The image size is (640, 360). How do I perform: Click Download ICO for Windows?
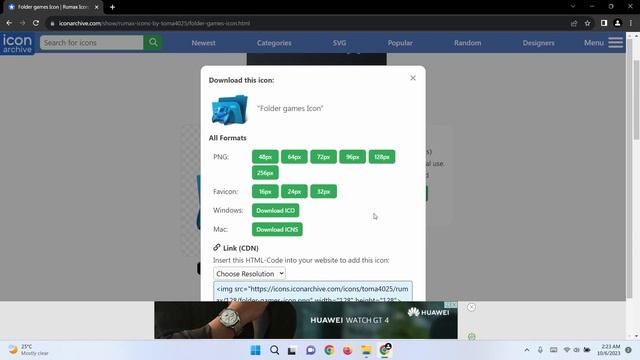(x=276, y=210)
